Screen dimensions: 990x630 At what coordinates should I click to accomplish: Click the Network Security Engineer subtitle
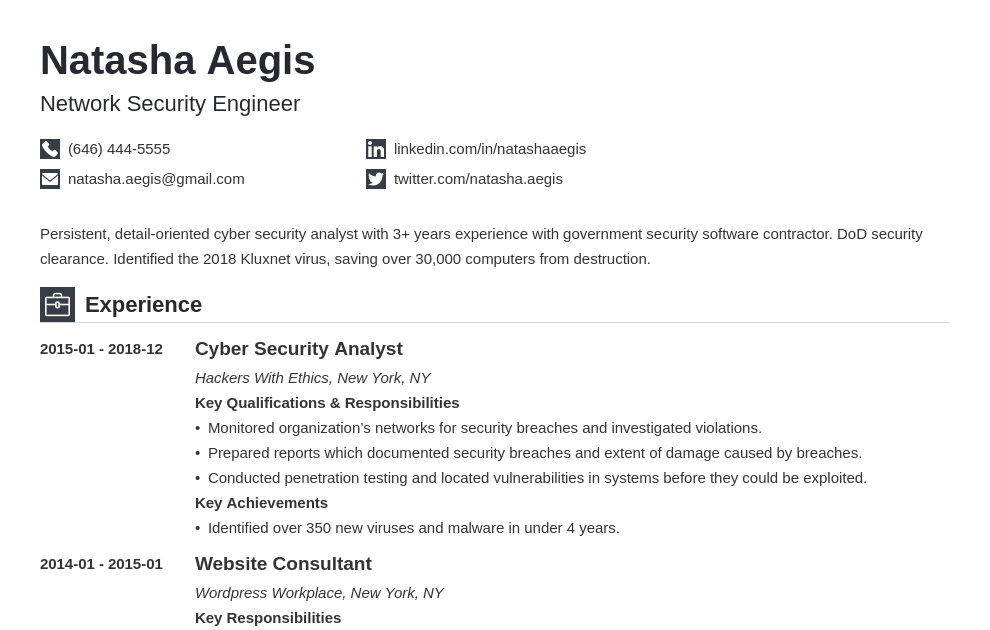pyautogui.click(x=170, y=104)
